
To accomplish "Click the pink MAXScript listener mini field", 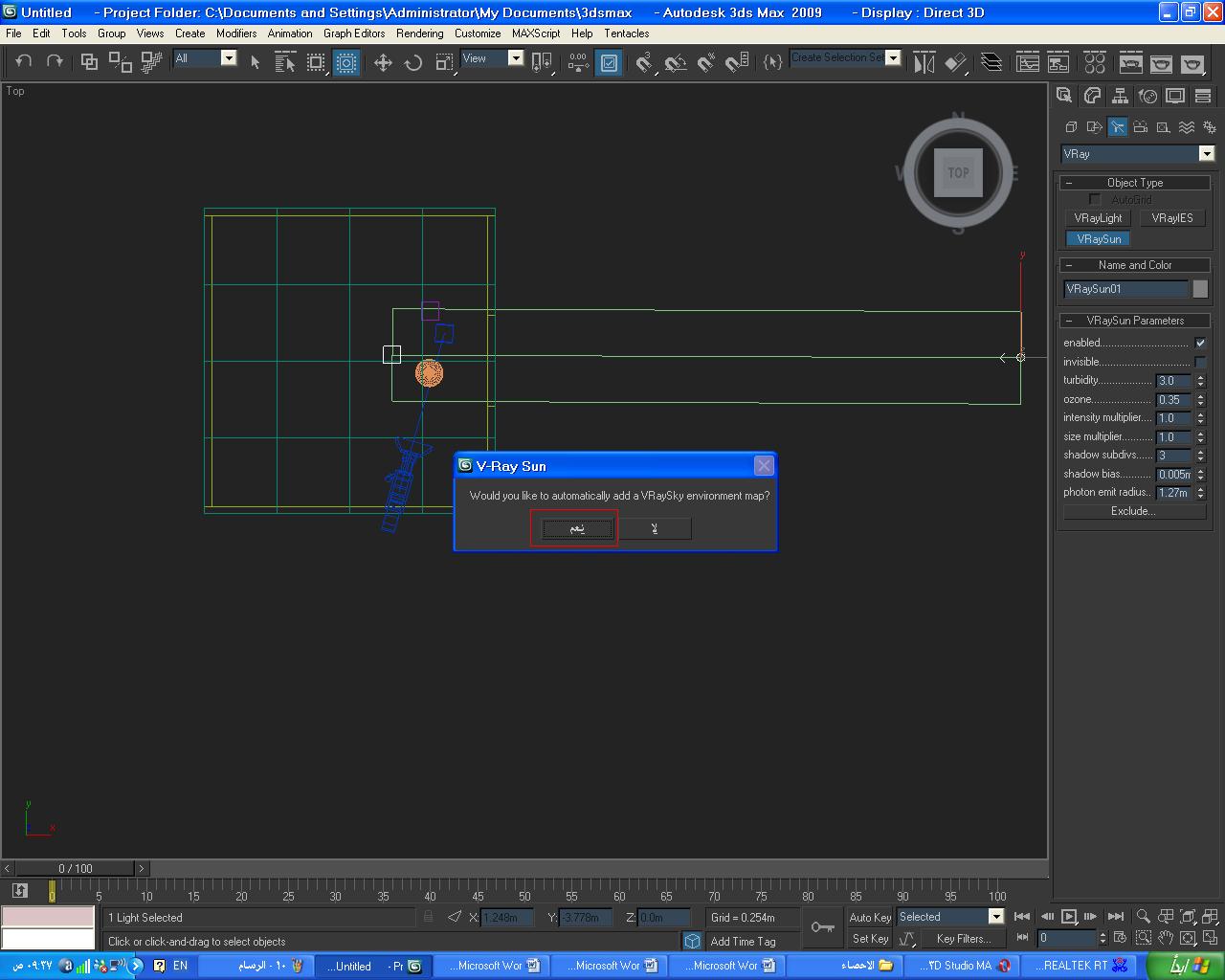I will click(x=48, y=917).
